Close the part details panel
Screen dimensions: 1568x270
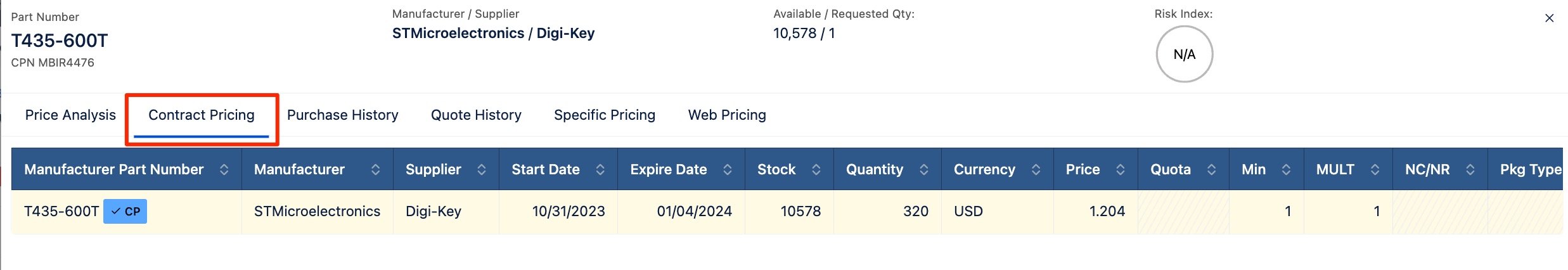pyautogui.click(x=1549, y=18)
